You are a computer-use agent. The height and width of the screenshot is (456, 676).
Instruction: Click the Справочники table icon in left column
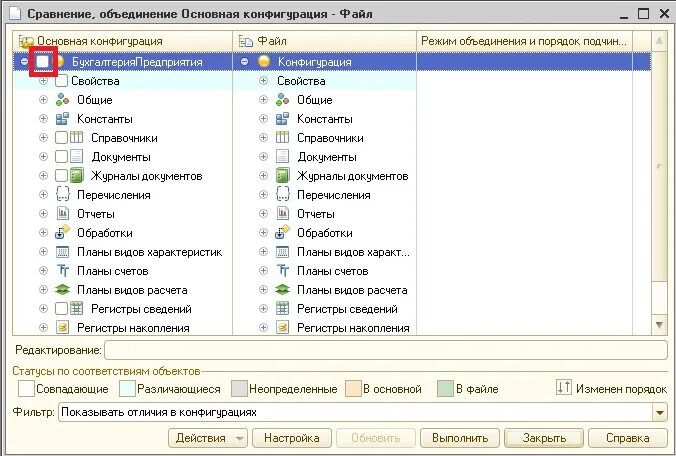(x=76, y=138)
